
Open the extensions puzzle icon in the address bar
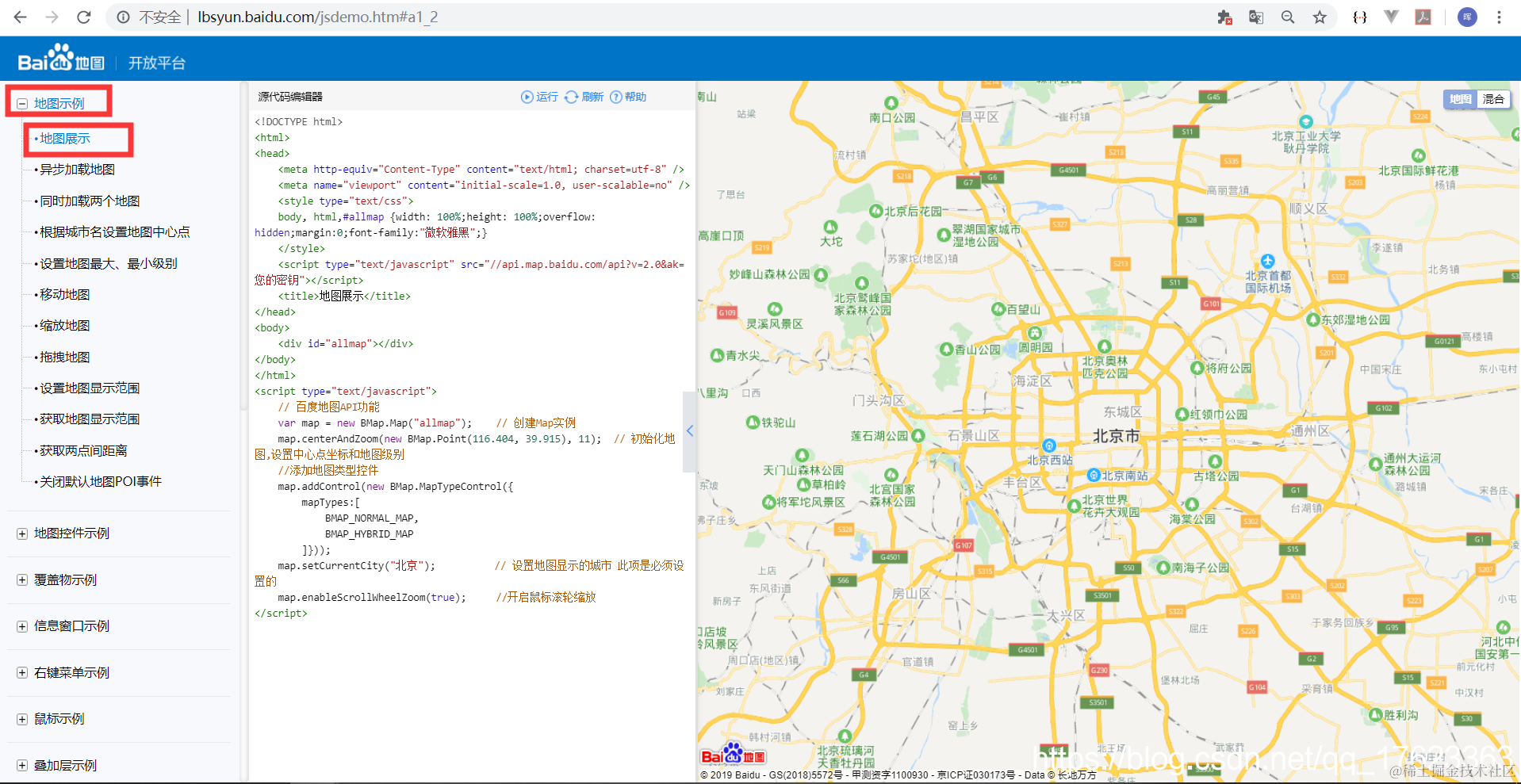1224,17
